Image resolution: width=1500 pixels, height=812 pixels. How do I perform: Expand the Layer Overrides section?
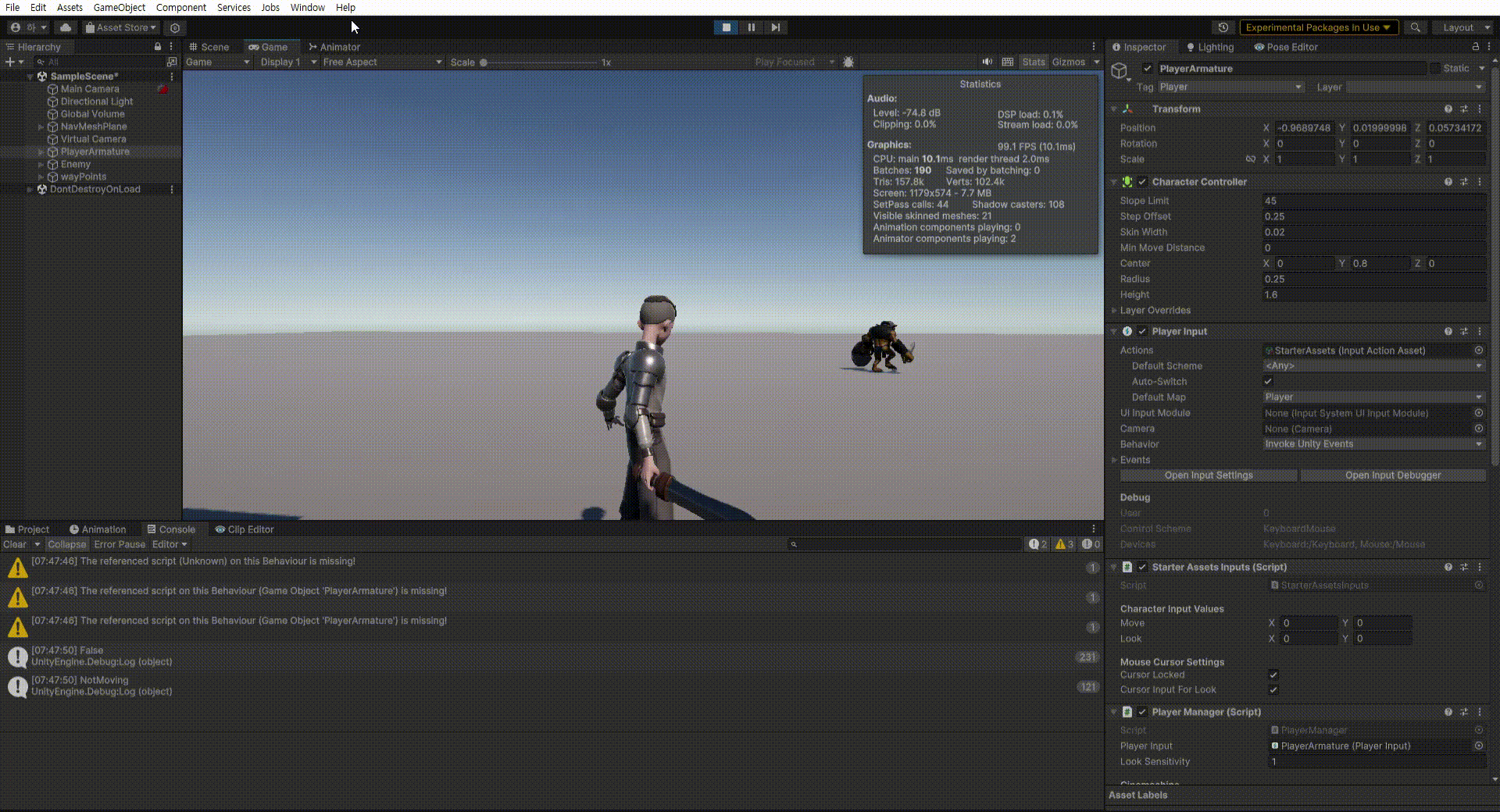1115,311
